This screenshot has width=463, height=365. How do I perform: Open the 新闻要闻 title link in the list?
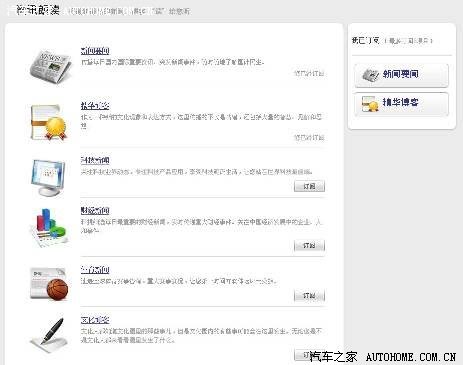pyautogui.click(x=95, y=51)
